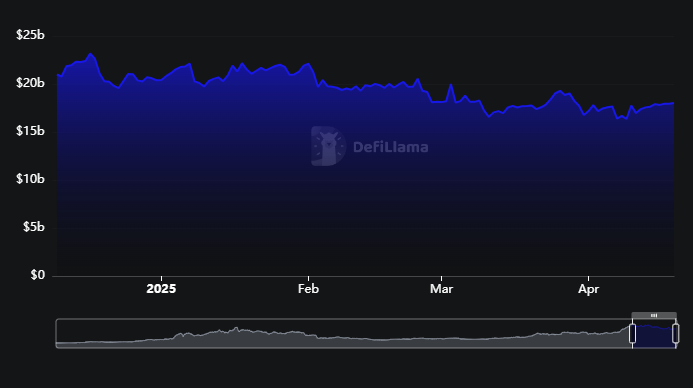Click the $20b y-axis label
Image resolution: width=693 pixels, height=388 pixels.
(x=30, y=83)
